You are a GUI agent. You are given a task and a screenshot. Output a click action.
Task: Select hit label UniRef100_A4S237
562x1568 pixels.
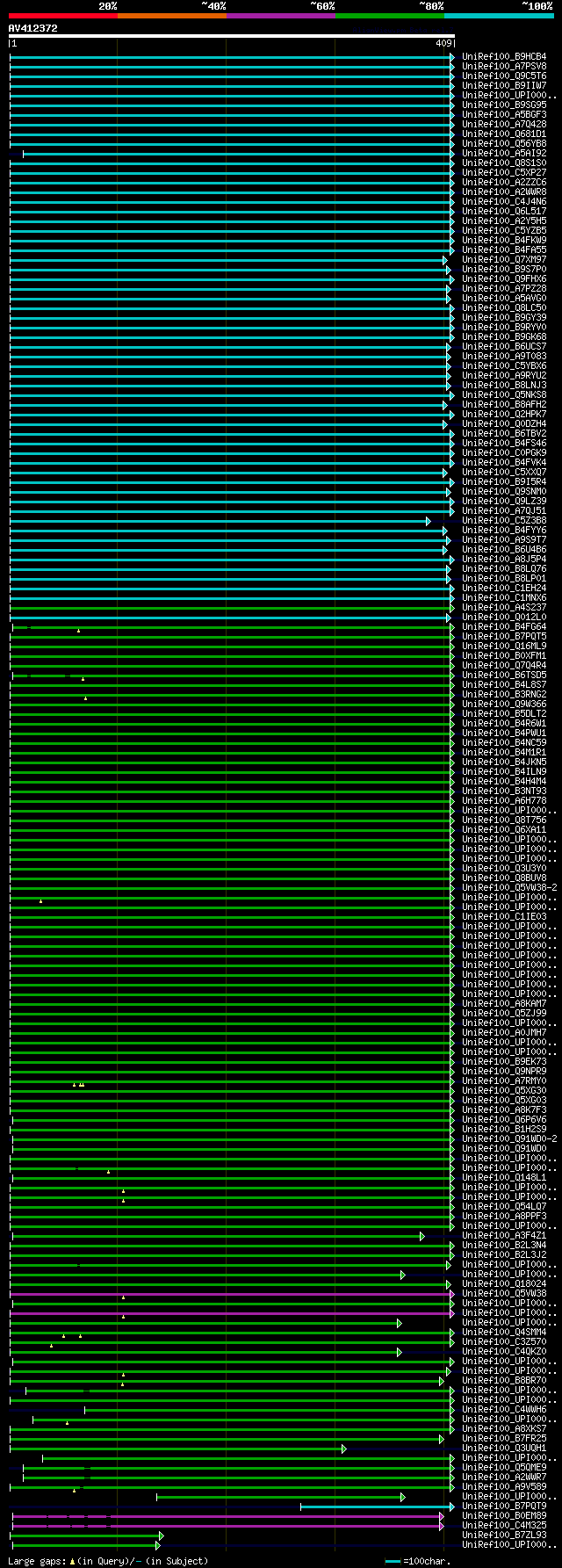[x=504, y=608]
